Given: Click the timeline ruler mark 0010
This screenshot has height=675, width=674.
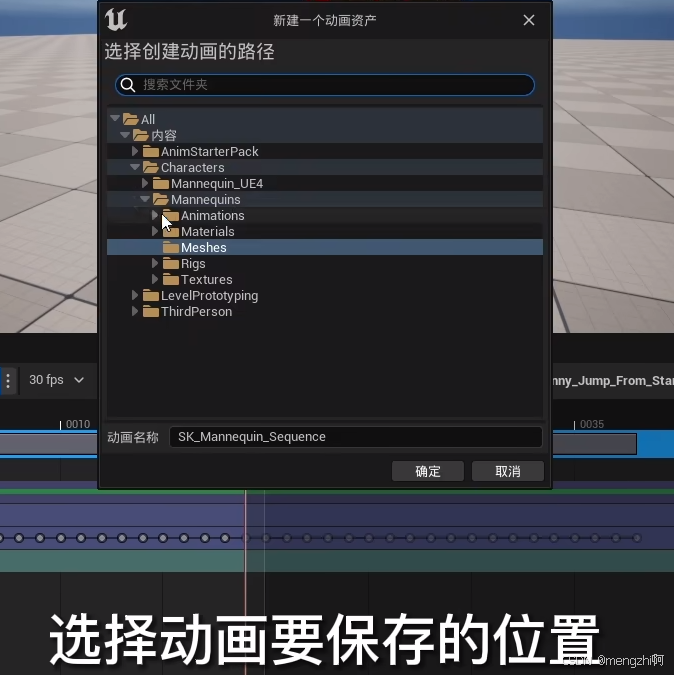Looking at the screenshot, I should pyautogui.click(x=78, y=424).
